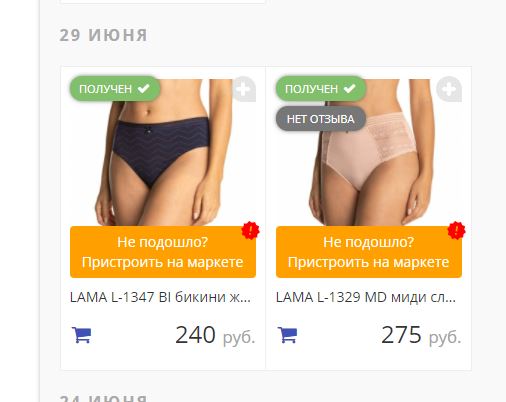Image resolution: width=506 pixels, height=402 pixels.
Task: Open the 'LAMA L-1347 BI бикини' title link
Action: point(160,297)
